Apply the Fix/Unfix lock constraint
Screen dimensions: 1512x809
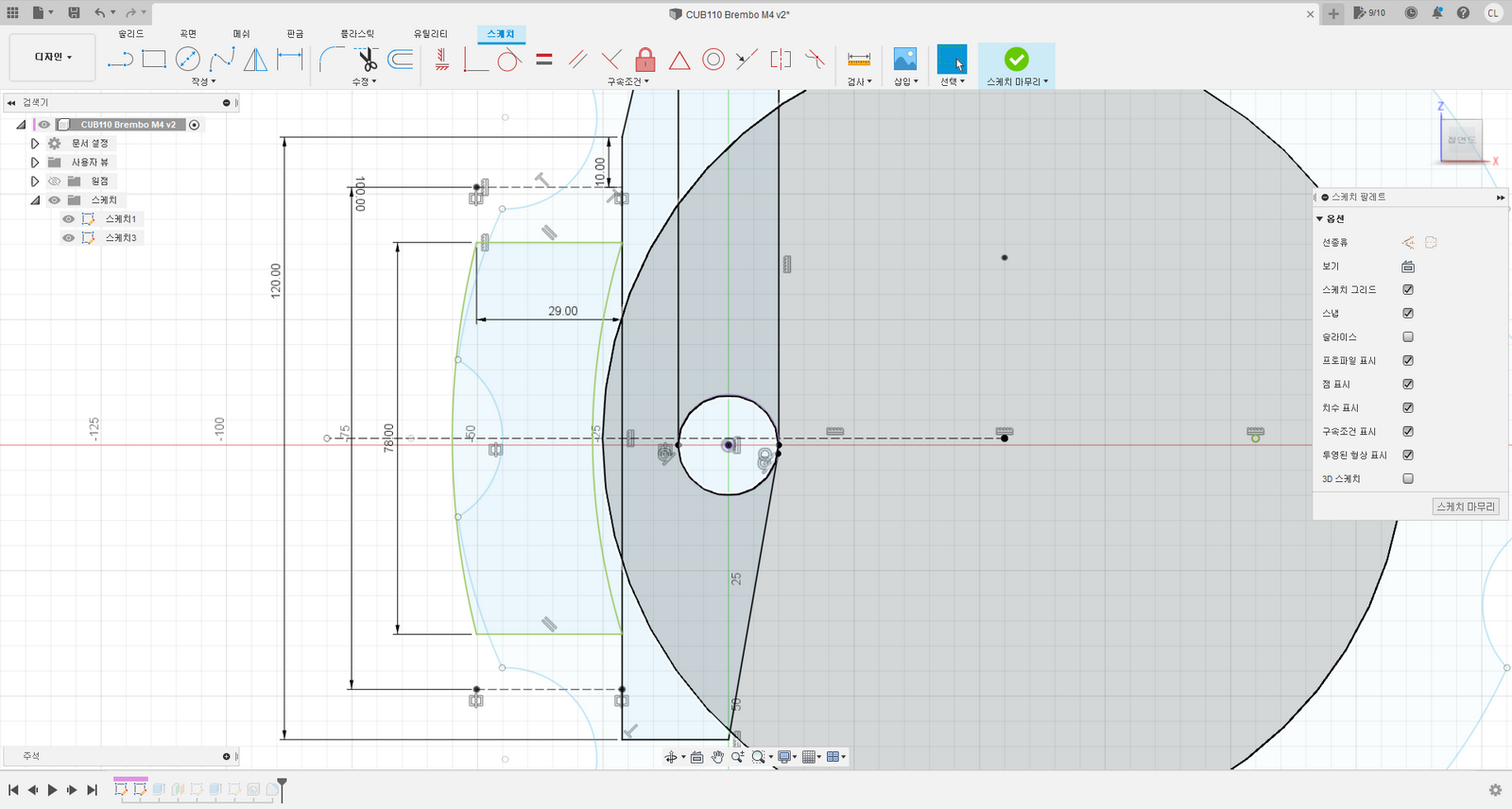[645, 60]
